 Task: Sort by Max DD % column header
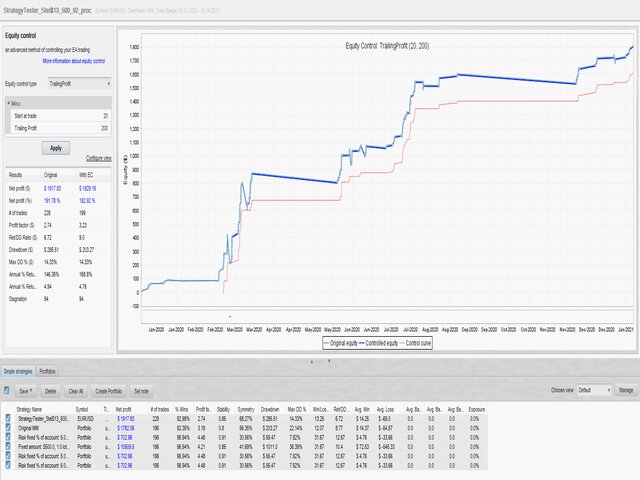click(x=297, y=409)
